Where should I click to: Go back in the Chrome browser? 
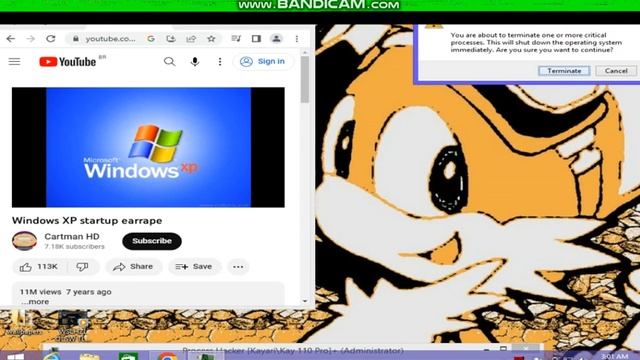pyautogui.click(x=11, y=39)
